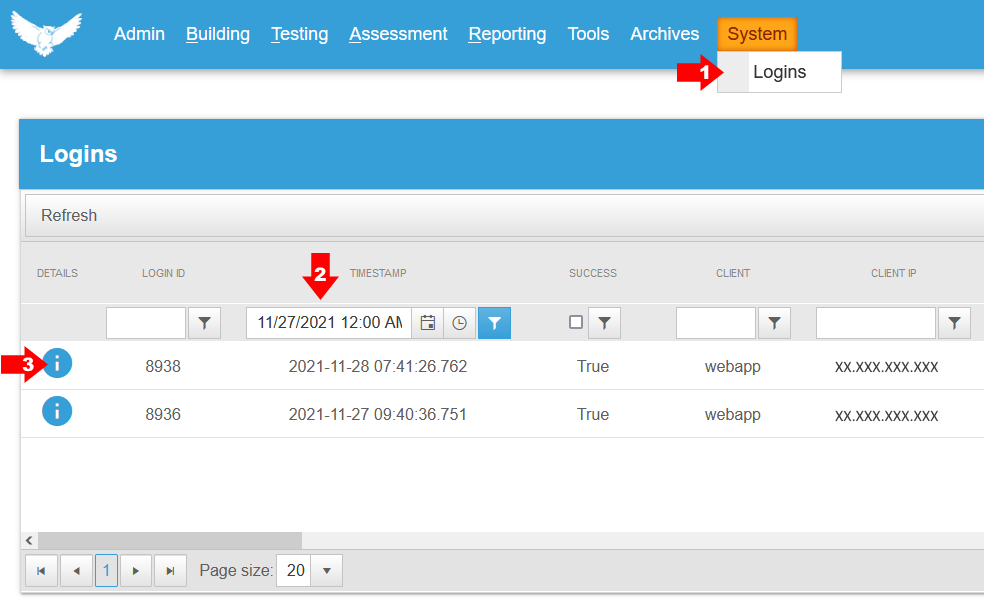Select Logins from the System submenu

coord(779,72)
